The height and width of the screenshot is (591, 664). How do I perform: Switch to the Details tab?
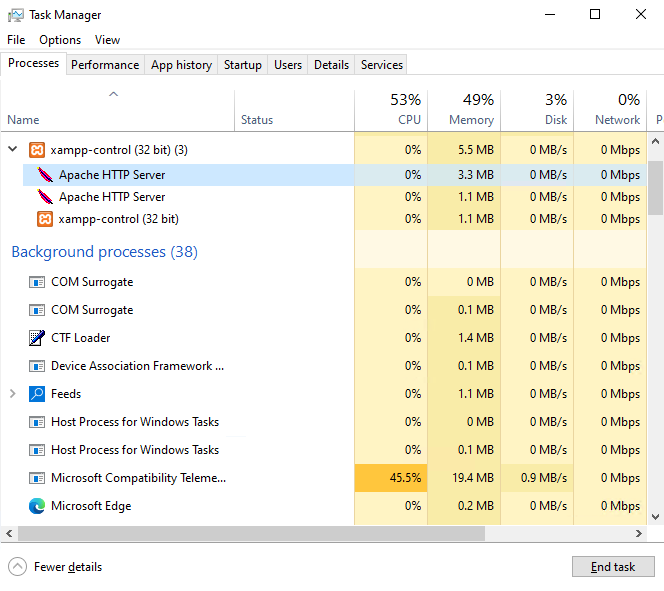[x=332, y=65]
